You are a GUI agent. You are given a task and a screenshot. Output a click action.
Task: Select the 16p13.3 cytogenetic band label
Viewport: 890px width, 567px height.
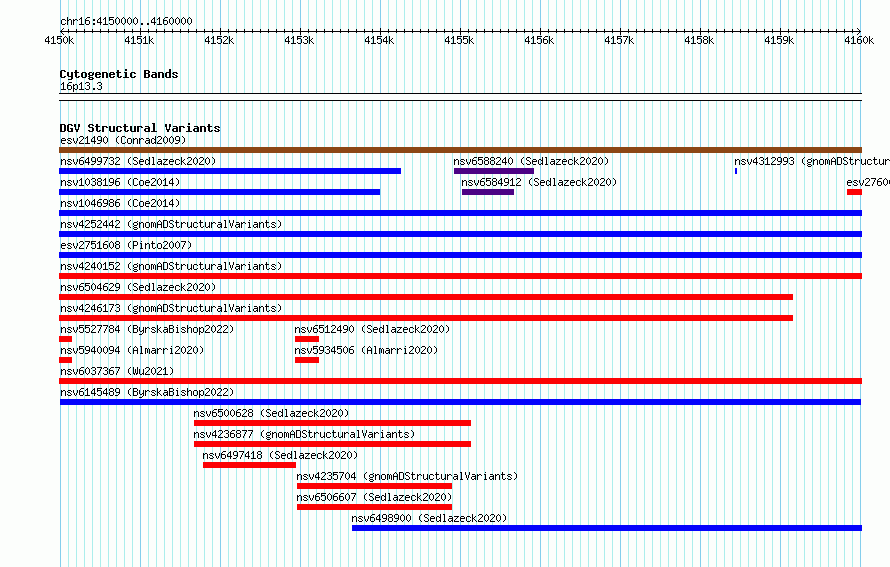click(x=81, y=86)
